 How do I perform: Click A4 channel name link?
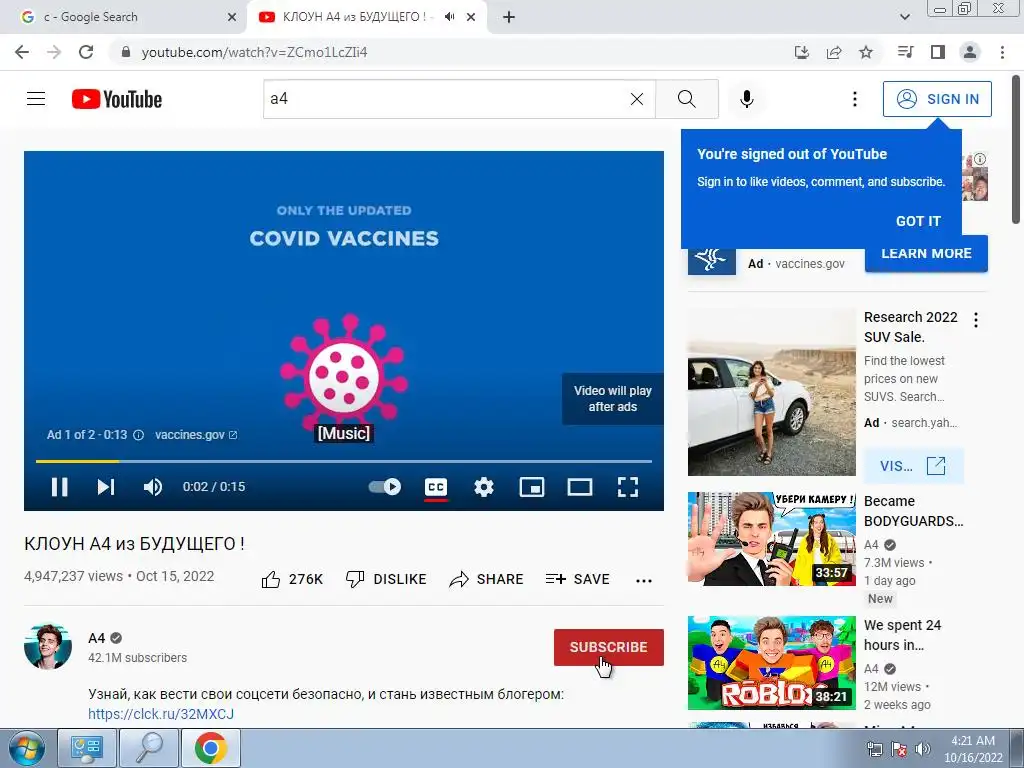pyautogui.click(x=97, y=638)
